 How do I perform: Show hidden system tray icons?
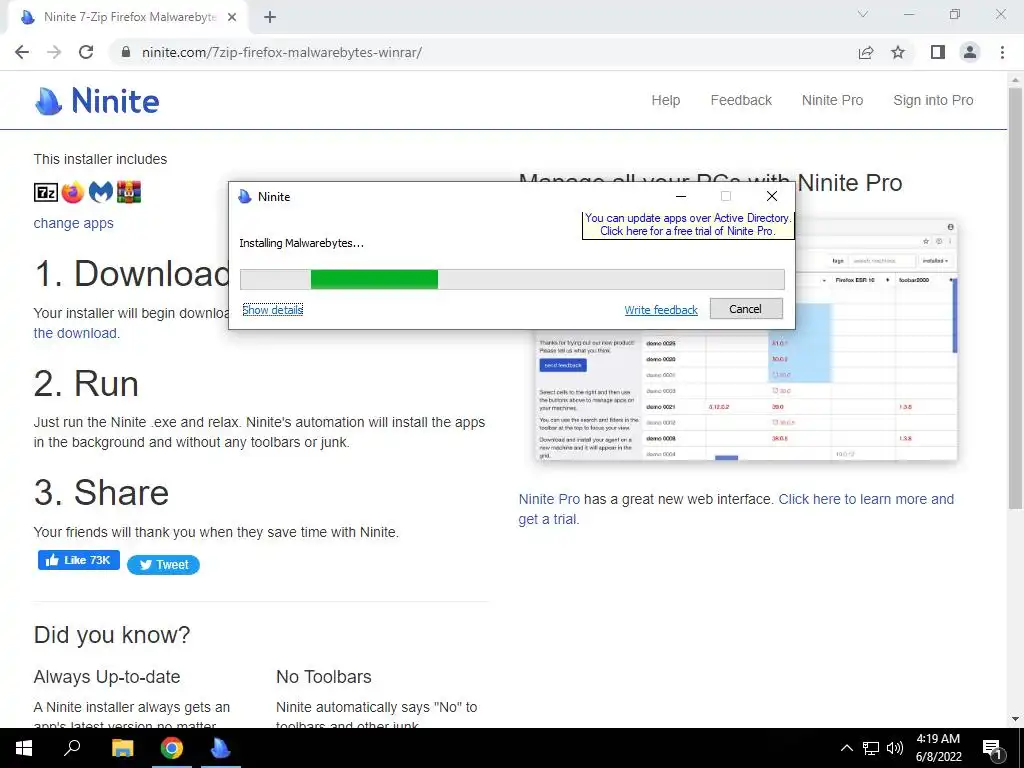point(846,748)
